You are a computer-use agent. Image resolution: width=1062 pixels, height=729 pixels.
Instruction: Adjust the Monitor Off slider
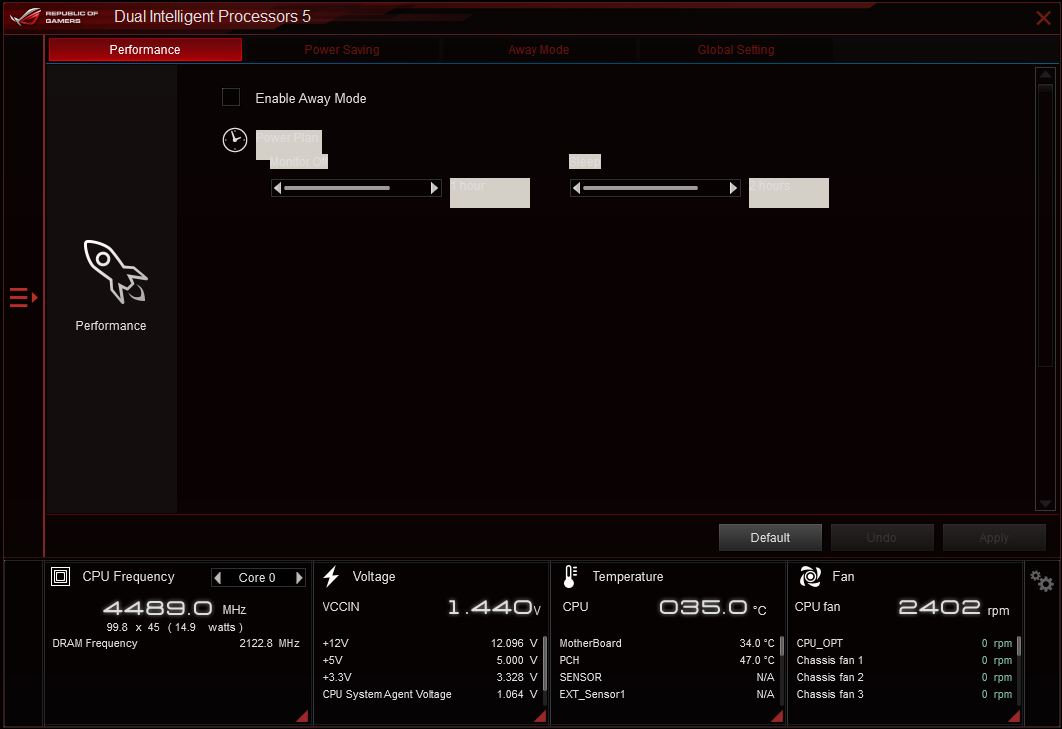(x=355, y=187)
